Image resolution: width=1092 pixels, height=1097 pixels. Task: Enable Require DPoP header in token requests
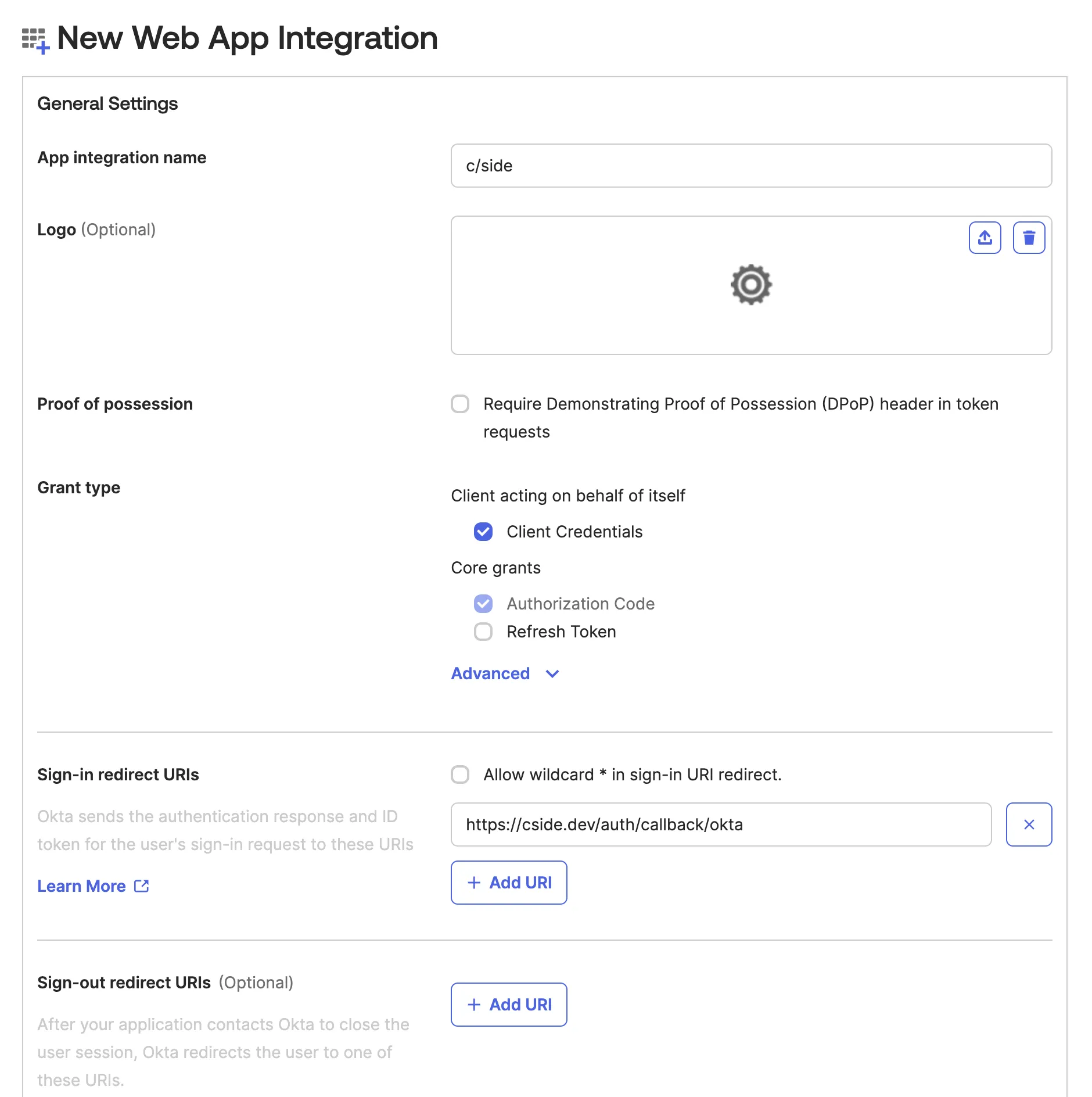460,404
